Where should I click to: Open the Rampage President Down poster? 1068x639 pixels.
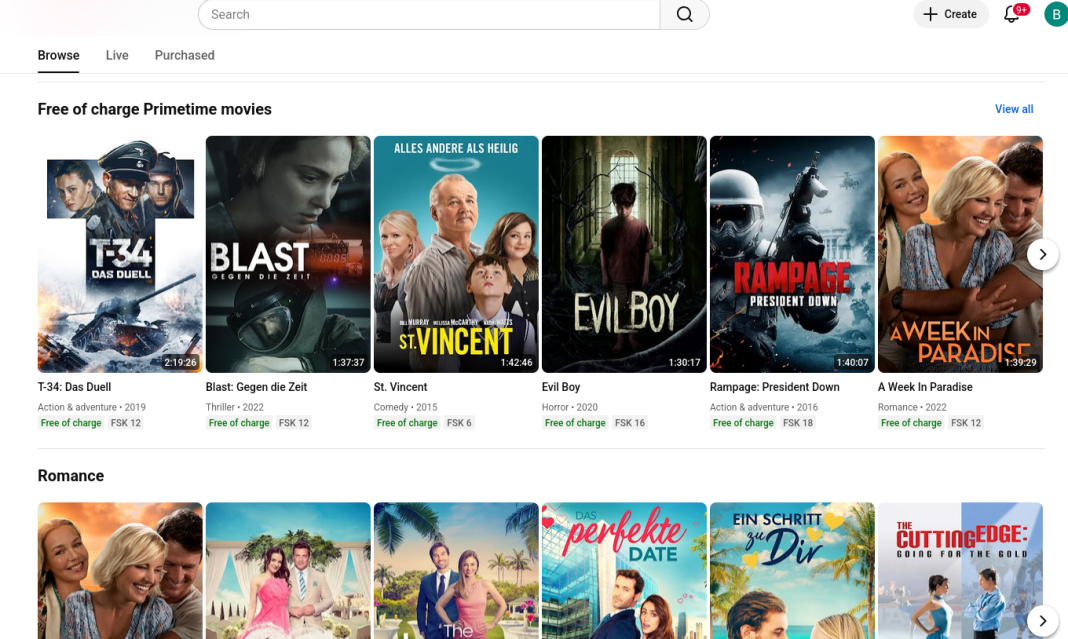[x=792, y=254]
